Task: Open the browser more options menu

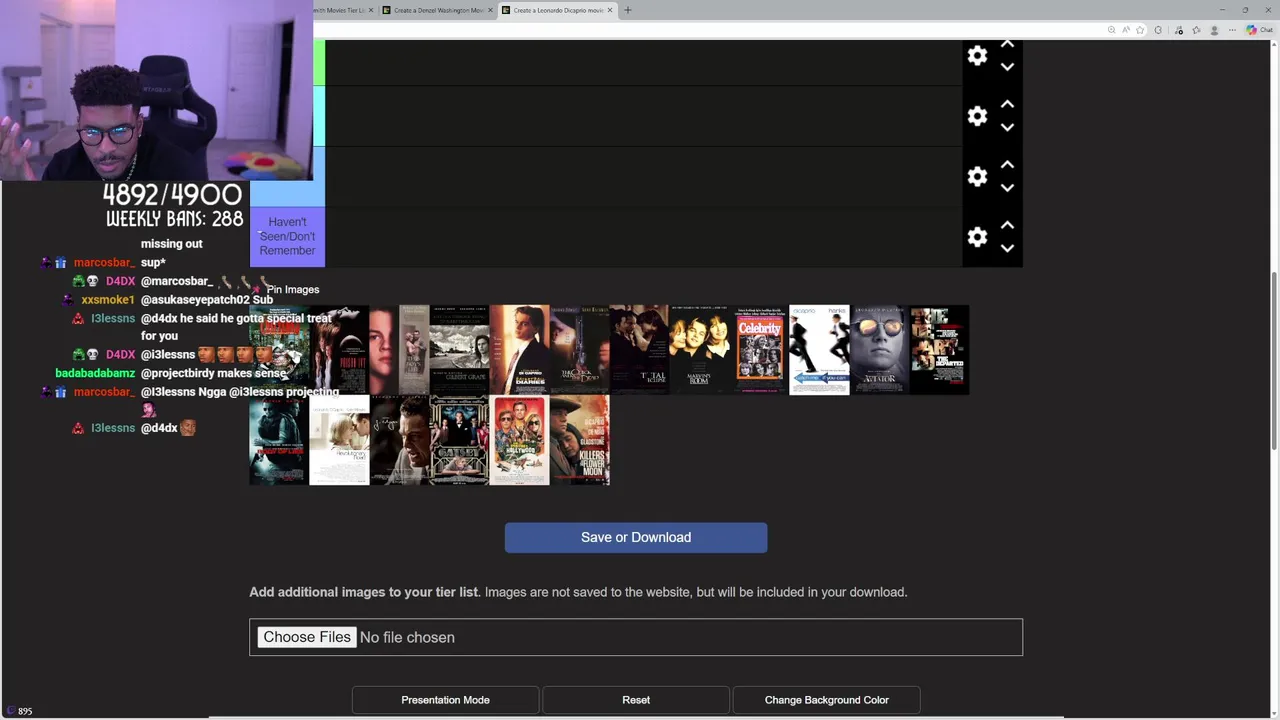Action: 1233,30
